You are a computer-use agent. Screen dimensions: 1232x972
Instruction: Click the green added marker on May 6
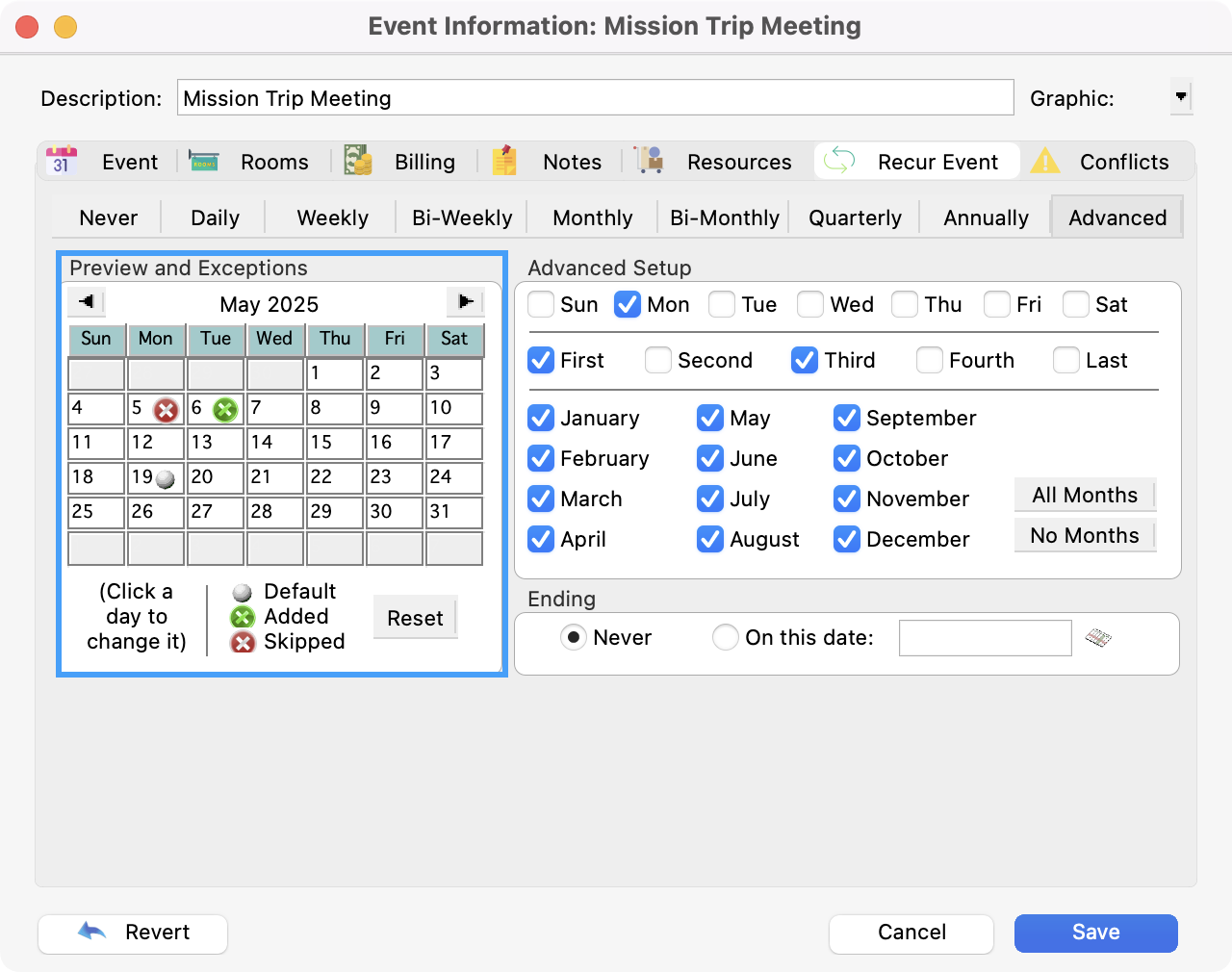tap(225, 411)
